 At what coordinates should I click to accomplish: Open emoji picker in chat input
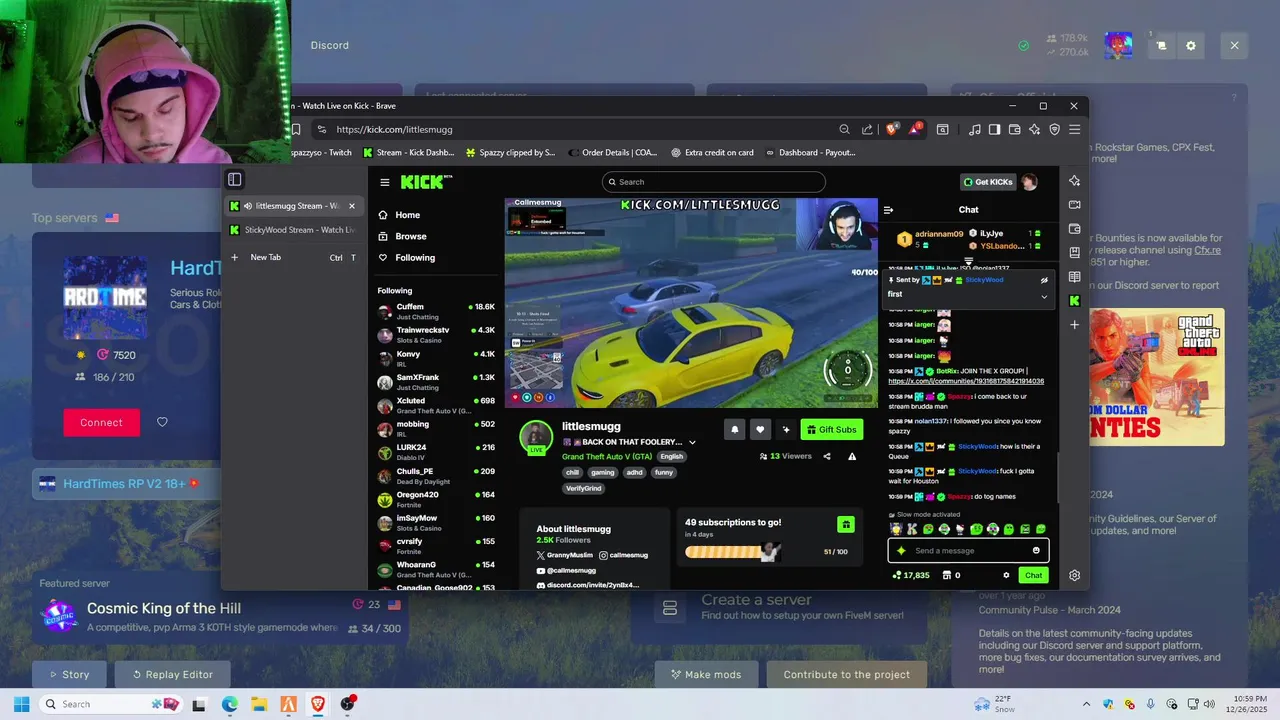click(x=1036, y=550)
